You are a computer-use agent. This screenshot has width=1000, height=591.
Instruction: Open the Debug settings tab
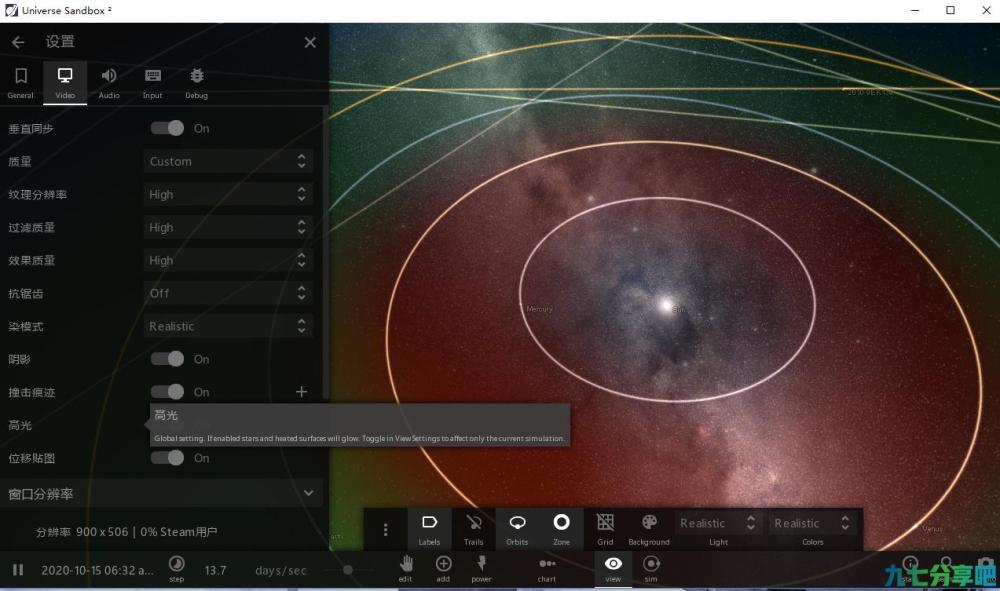pos(196,83)
